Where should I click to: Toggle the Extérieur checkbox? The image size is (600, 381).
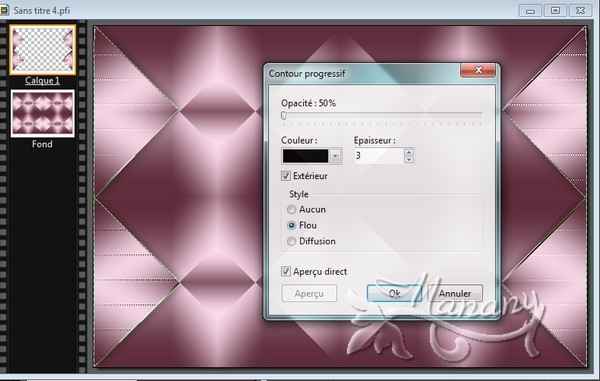[x=285, y=176]
